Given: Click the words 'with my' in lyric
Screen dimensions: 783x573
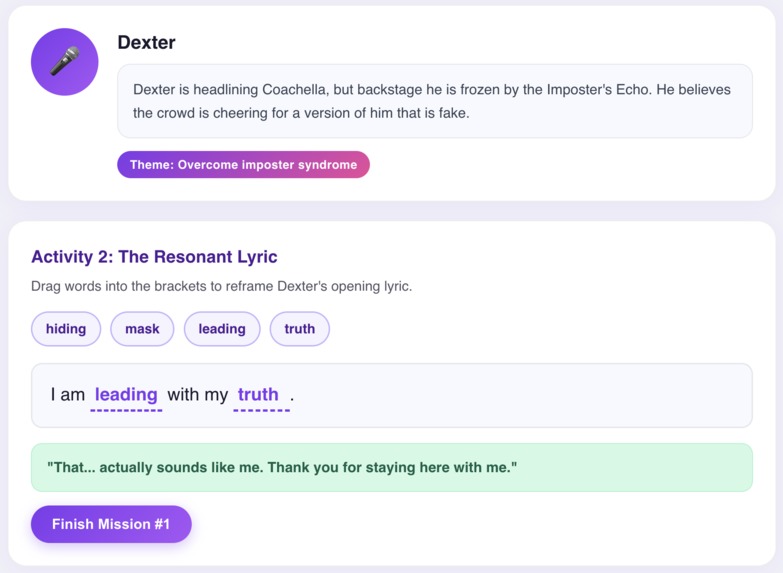Looking at the screenshot, I should pyautogui.click(x=198, y=395).
